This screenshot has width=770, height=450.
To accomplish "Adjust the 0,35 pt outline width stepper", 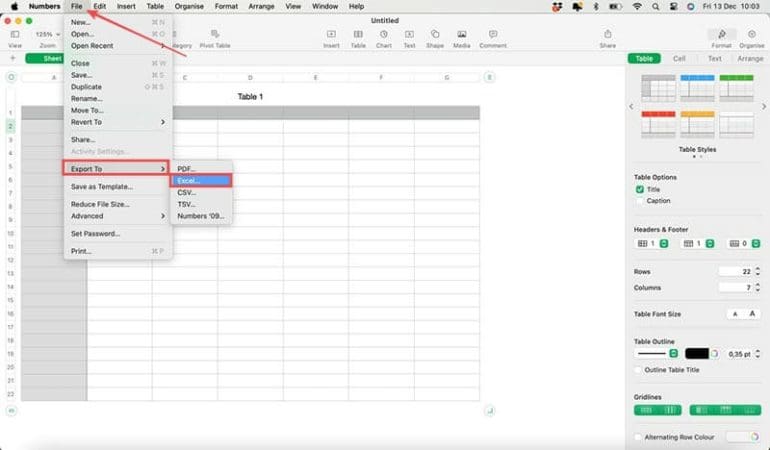I will 757,354.
